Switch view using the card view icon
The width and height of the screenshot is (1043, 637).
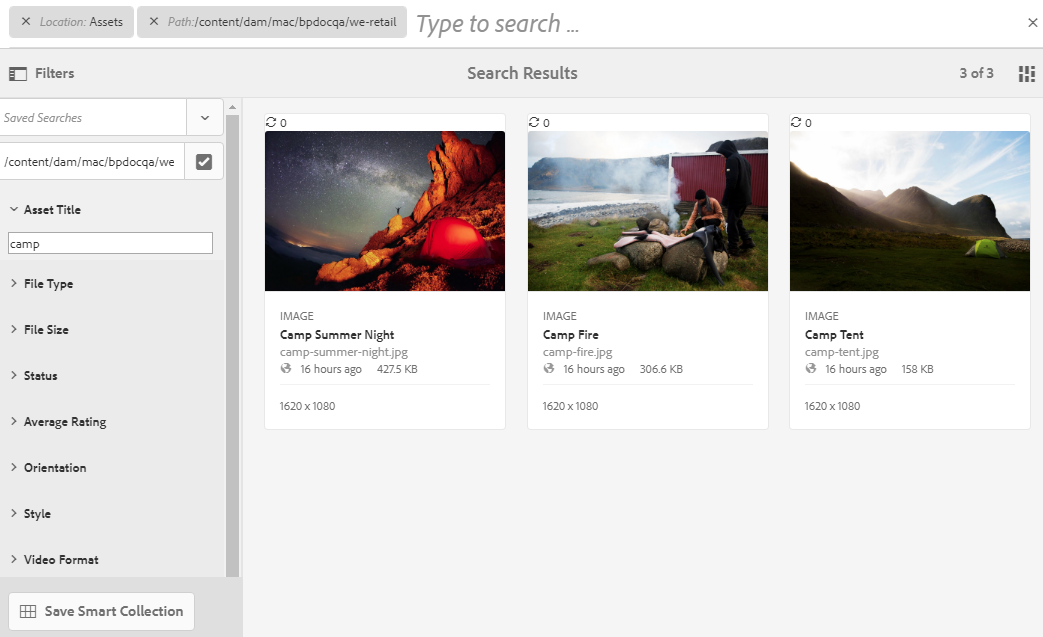(x=1026, y=73)
